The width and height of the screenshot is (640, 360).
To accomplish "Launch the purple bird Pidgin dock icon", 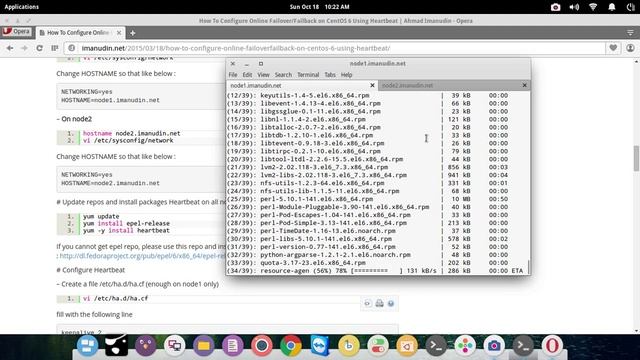I will click(x=145, y=346).
